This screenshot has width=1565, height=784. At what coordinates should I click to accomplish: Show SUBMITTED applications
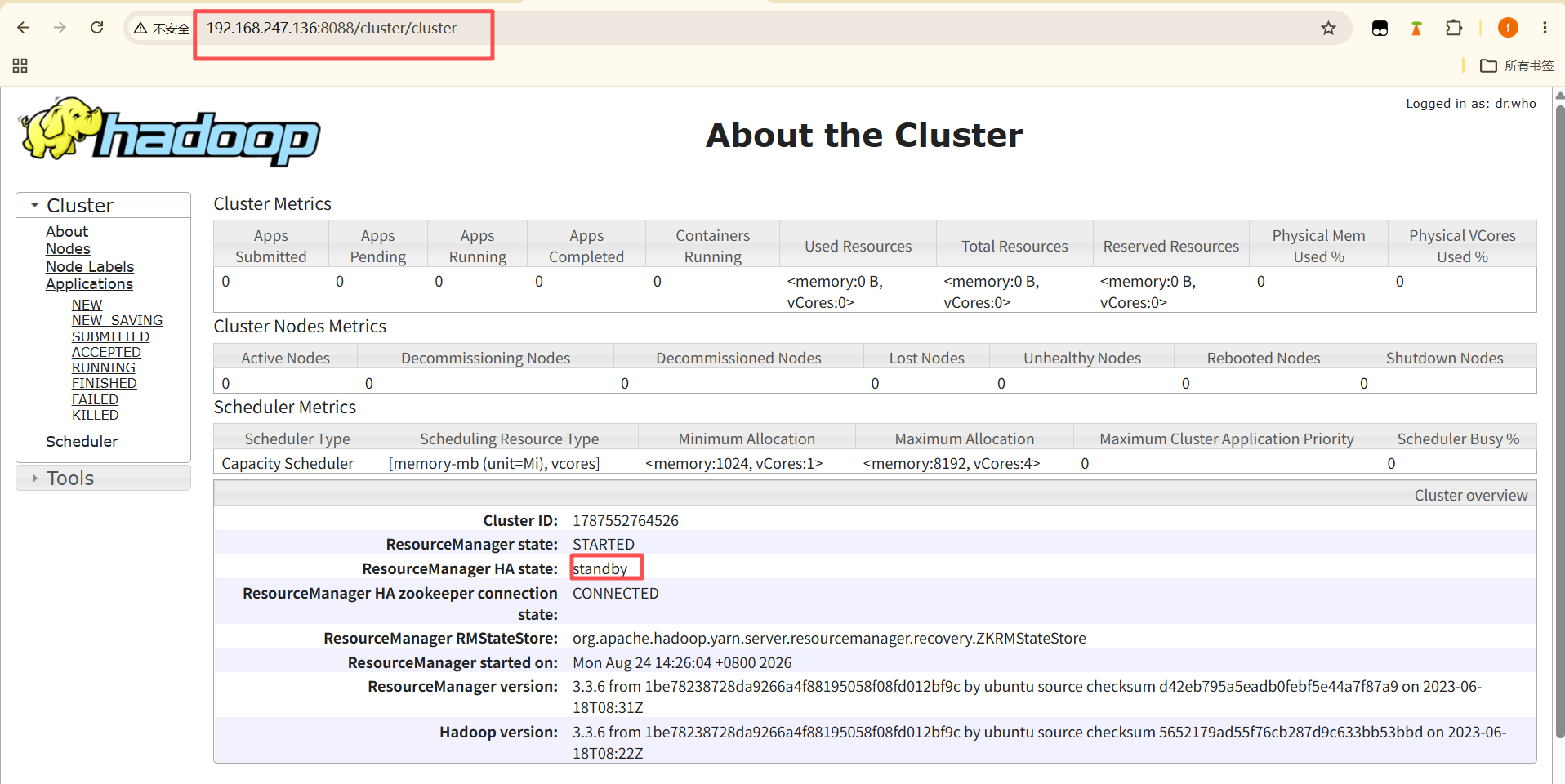point(110,336)
